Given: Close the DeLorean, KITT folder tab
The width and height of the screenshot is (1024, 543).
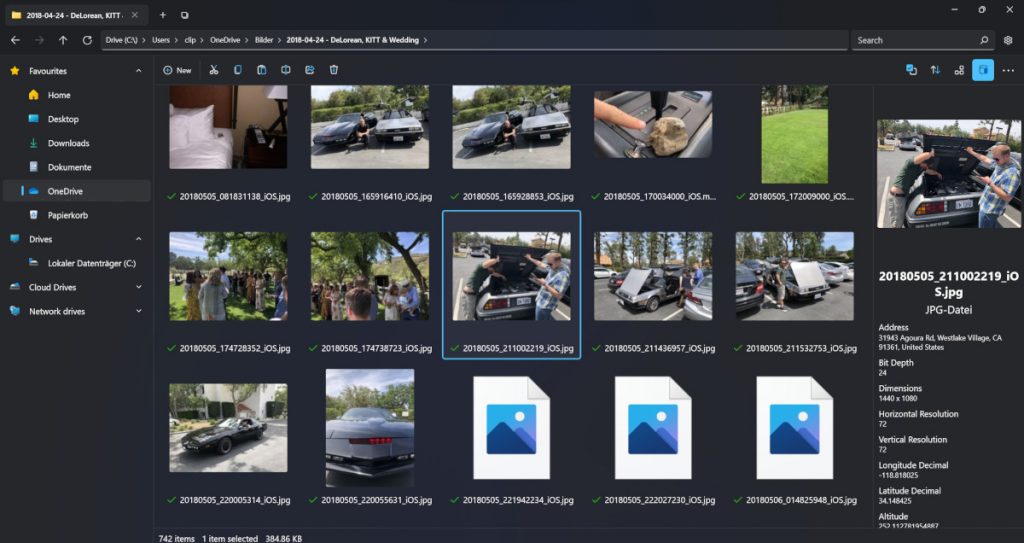Looking at the screenshot, I should point(135,15).
